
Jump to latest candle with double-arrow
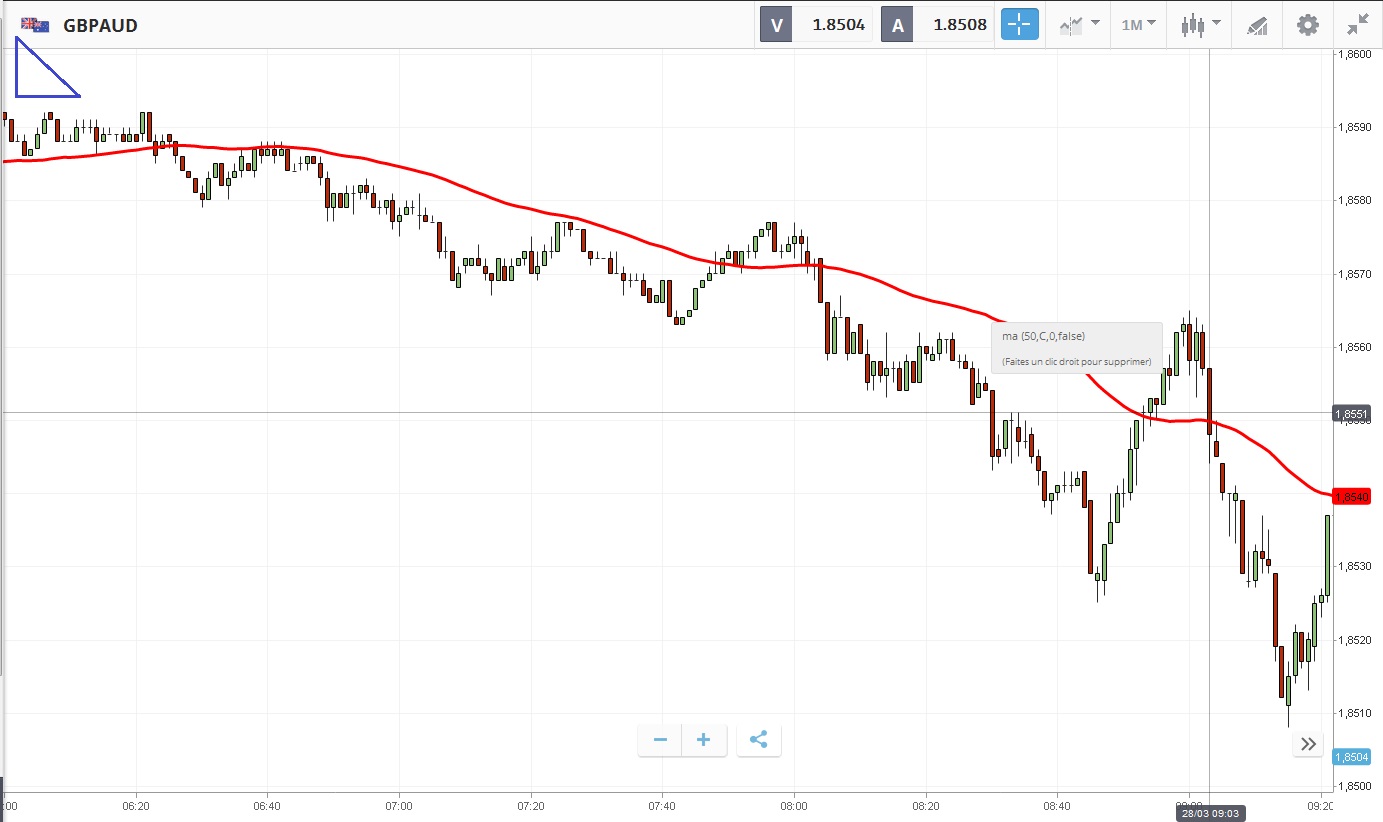click(x=1308, y=744)
